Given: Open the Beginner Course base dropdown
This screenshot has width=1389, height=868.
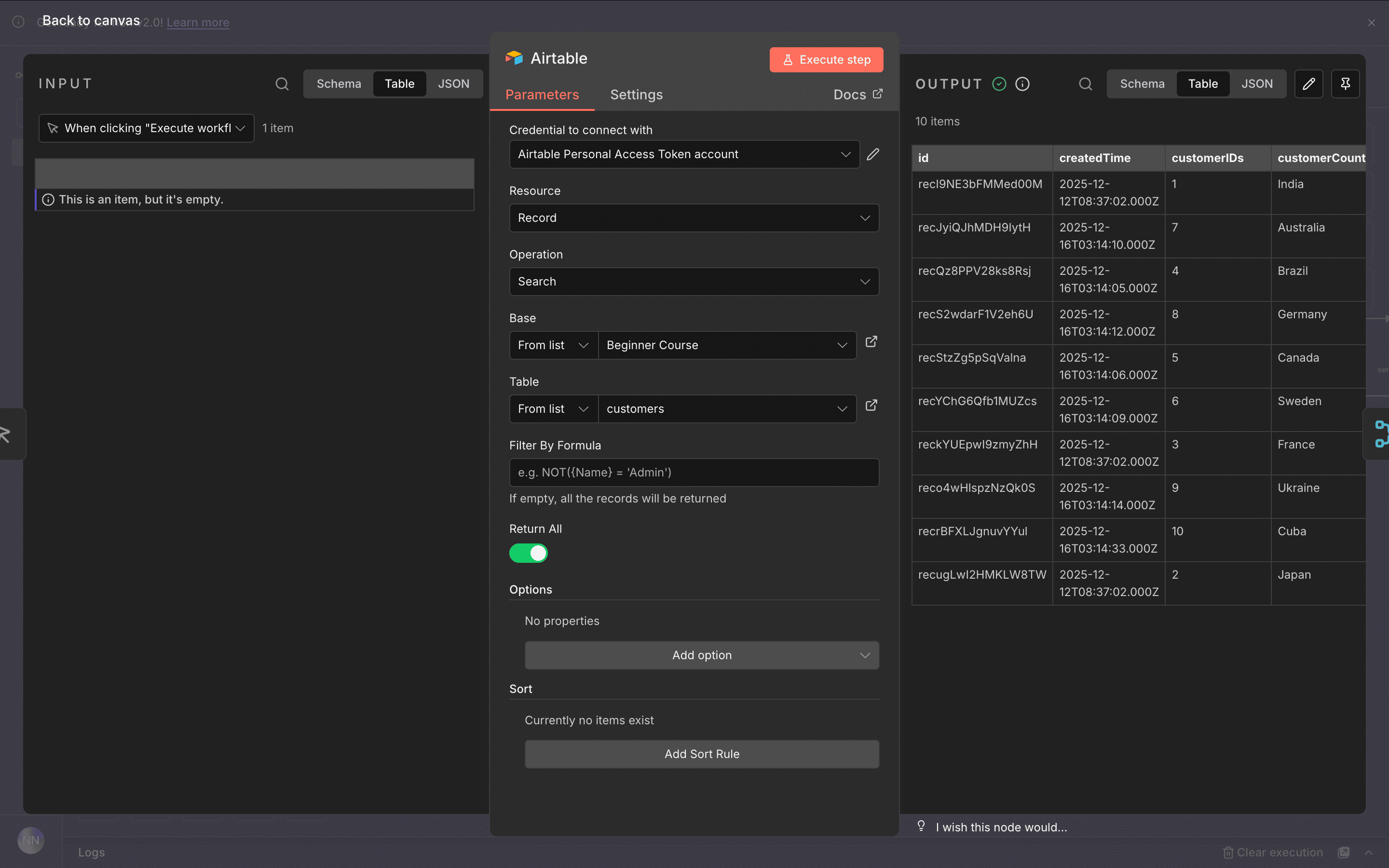Looking at the screenshot, I should coord(727,346).
